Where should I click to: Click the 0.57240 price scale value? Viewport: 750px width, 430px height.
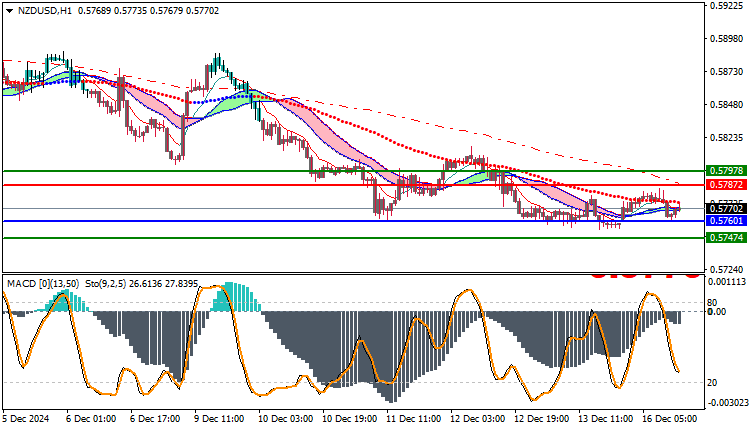(x=727, y=270)
